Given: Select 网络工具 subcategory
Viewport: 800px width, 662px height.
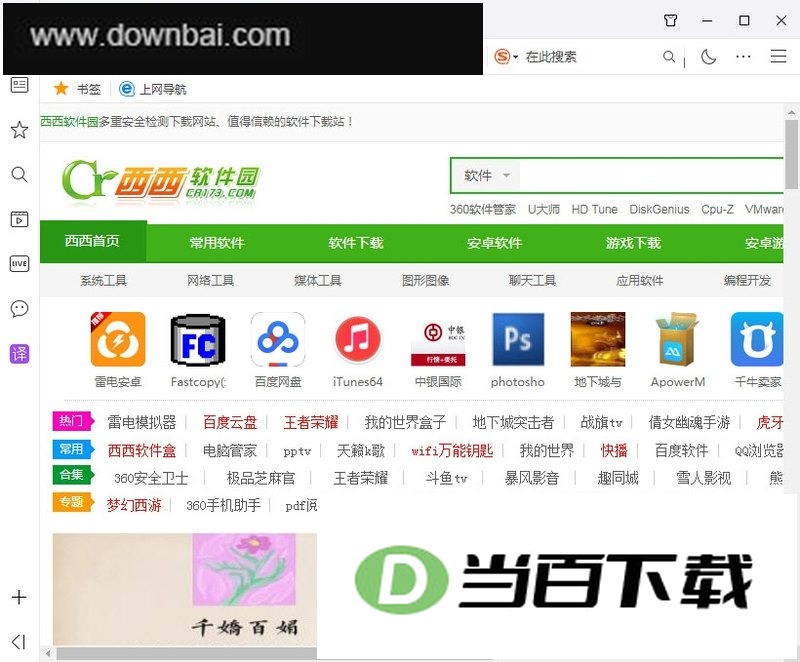Looking at the screenshot, I should coord(211,281).
